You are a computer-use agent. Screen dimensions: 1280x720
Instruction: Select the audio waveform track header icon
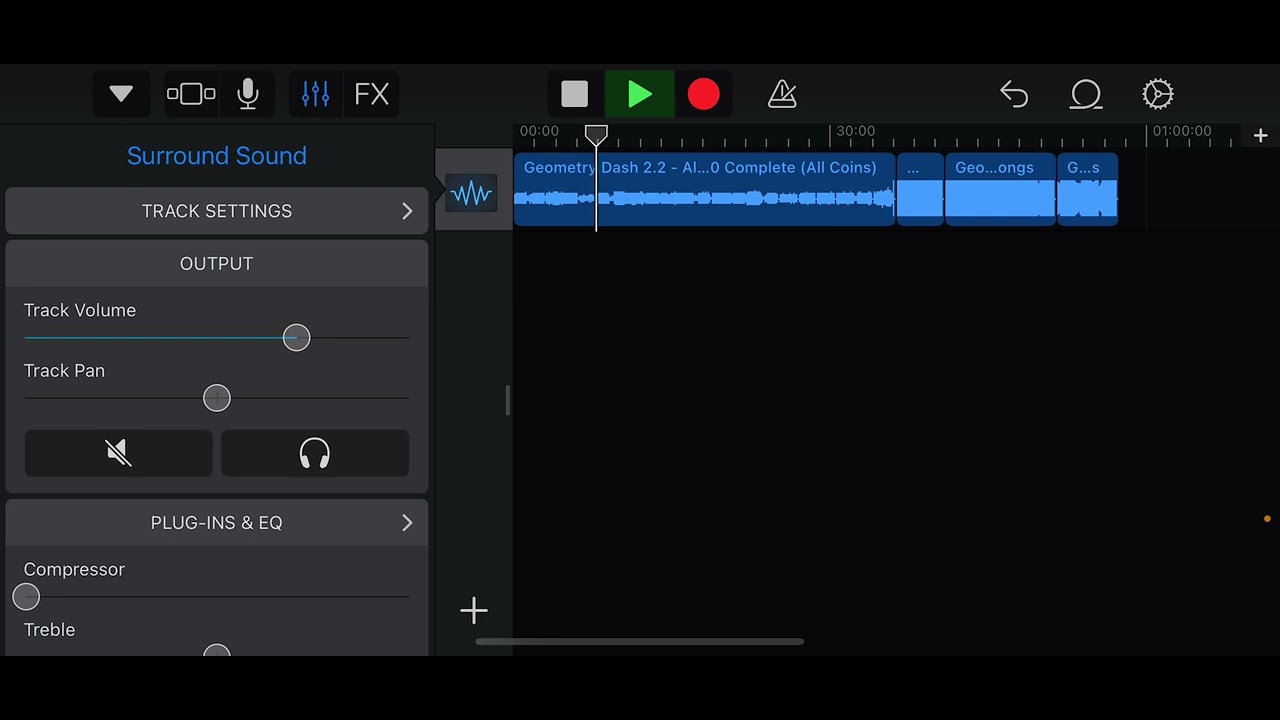coord(471,193)
